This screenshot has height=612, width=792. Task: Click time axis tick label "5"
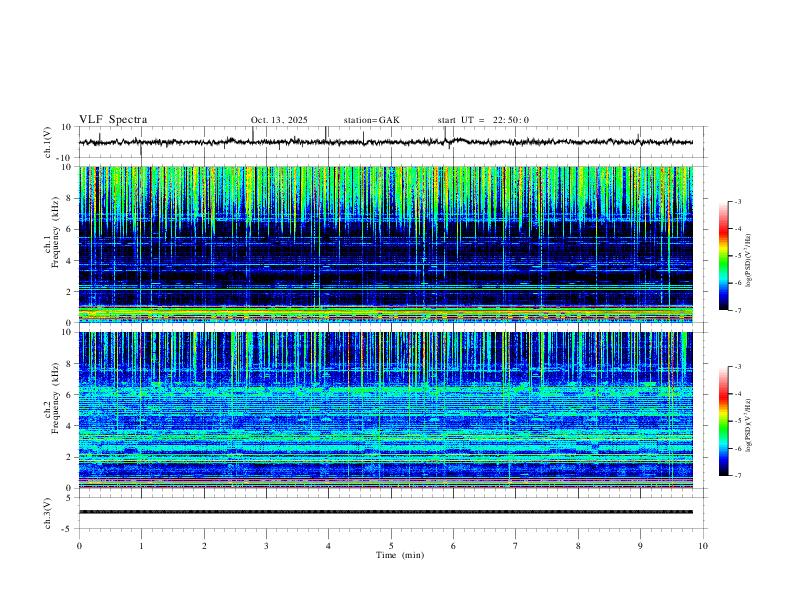[391, 546]
